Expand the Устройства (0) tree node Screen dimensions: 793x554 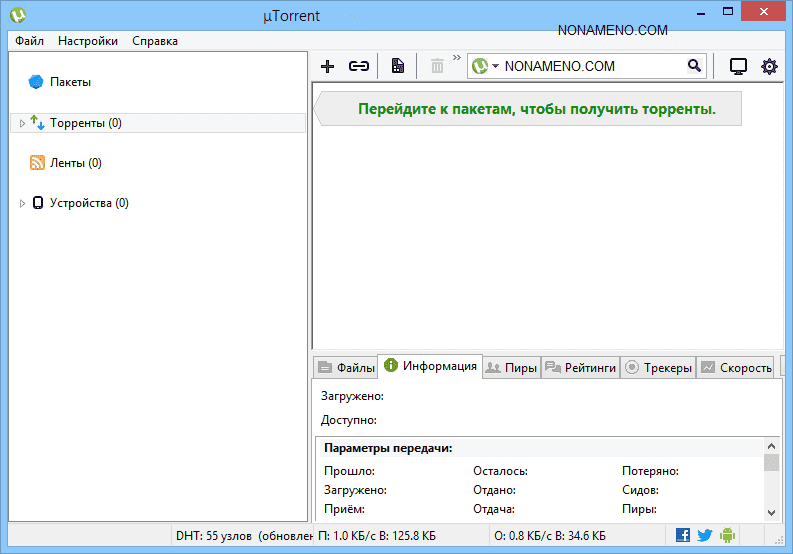click(23, 203)
